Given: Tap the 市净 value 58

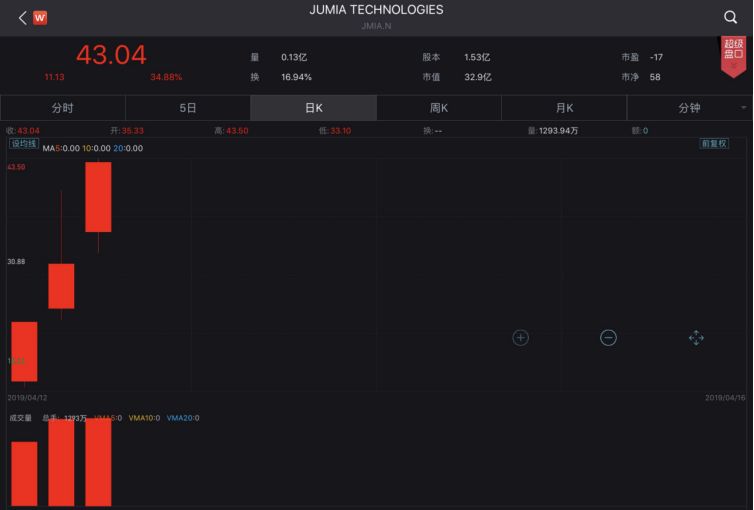Looking at the screenshot, I should click(x=655, y=77).
